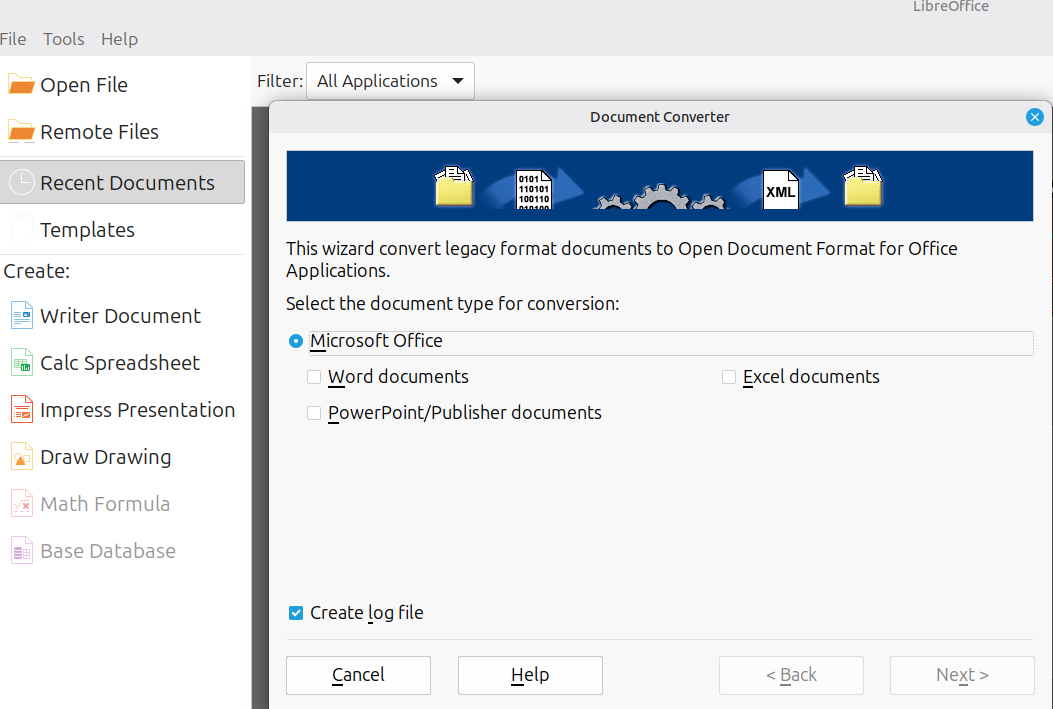Image resolution: width=1053 pixels, height=709 pixels.
Task: Click the Next button
Action: click(962, 675)
